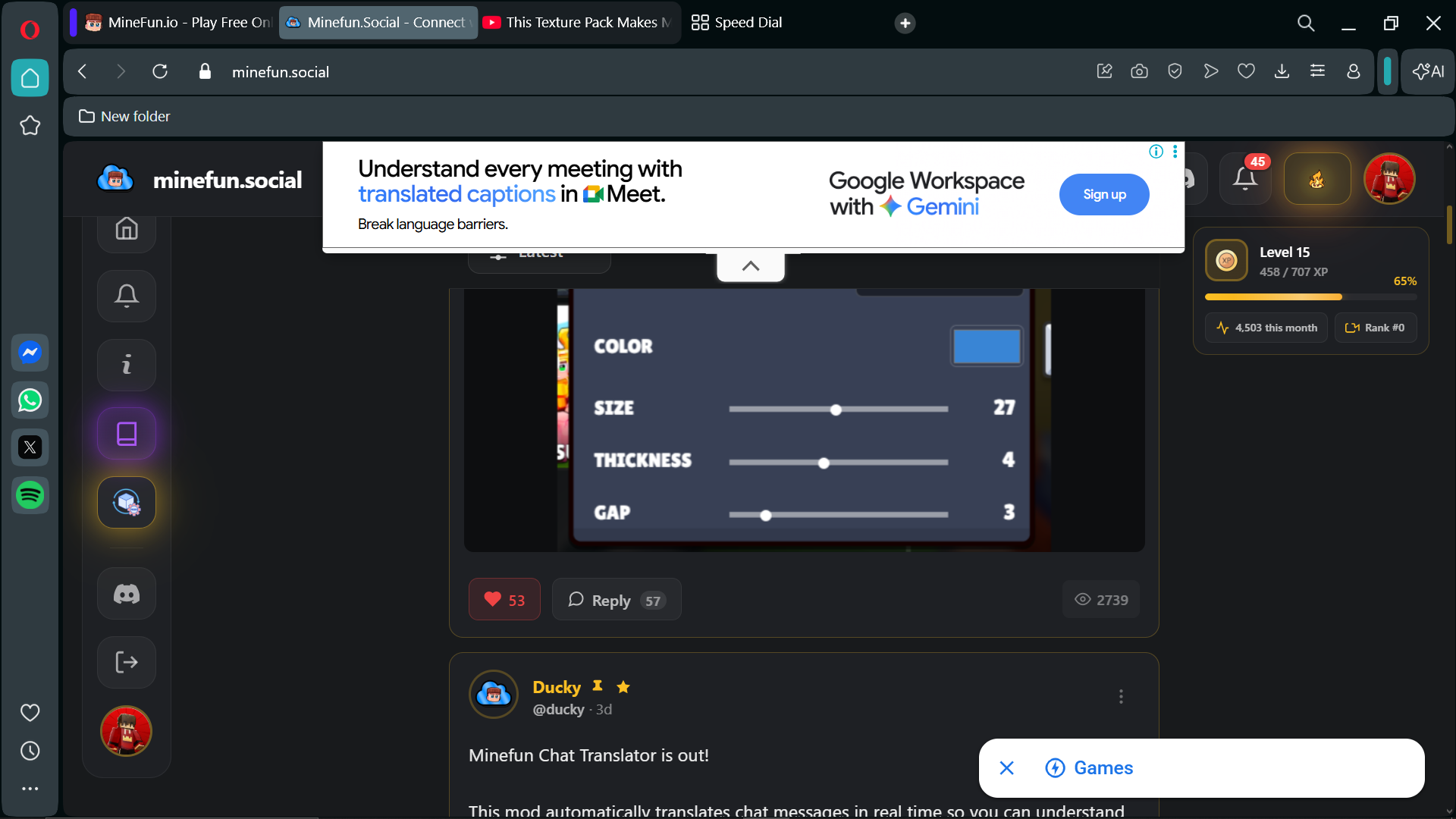Viewport: 1456px width, 819px height.
Task: Open the New folder bookmark
Action: 125,116
